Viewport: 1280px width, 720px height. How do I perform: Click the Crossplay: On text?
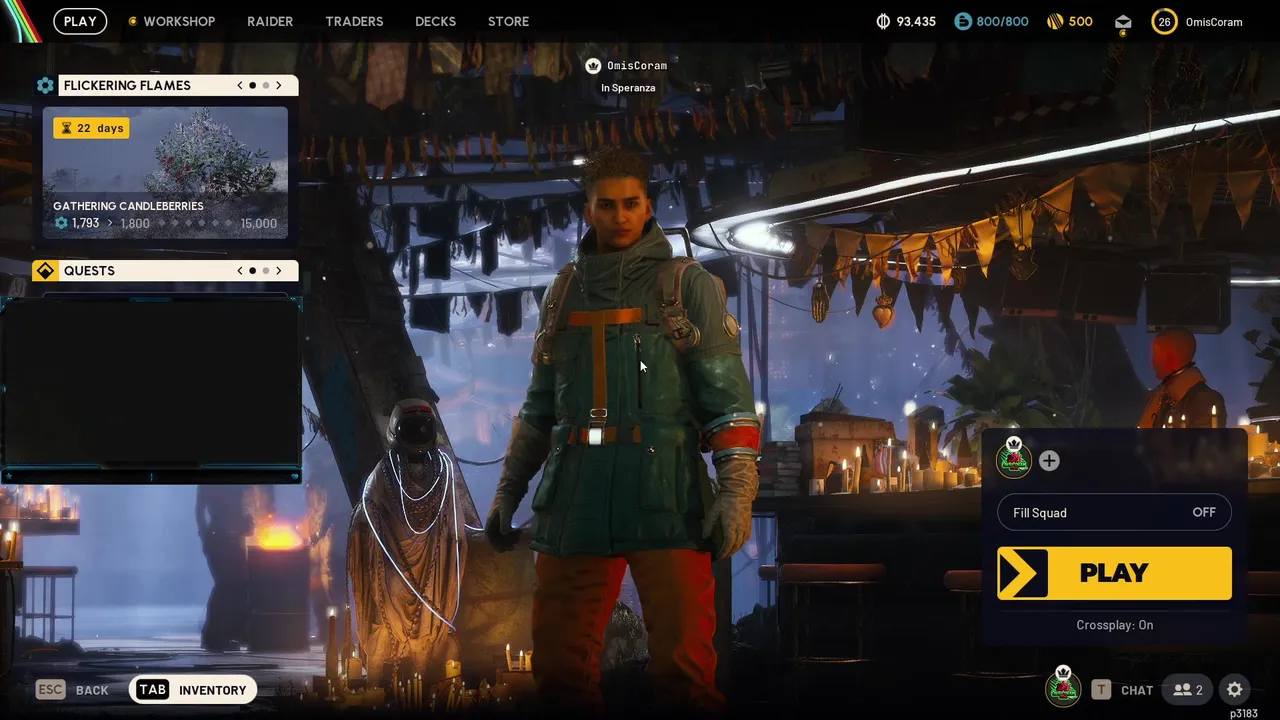tap(1115, 625)
